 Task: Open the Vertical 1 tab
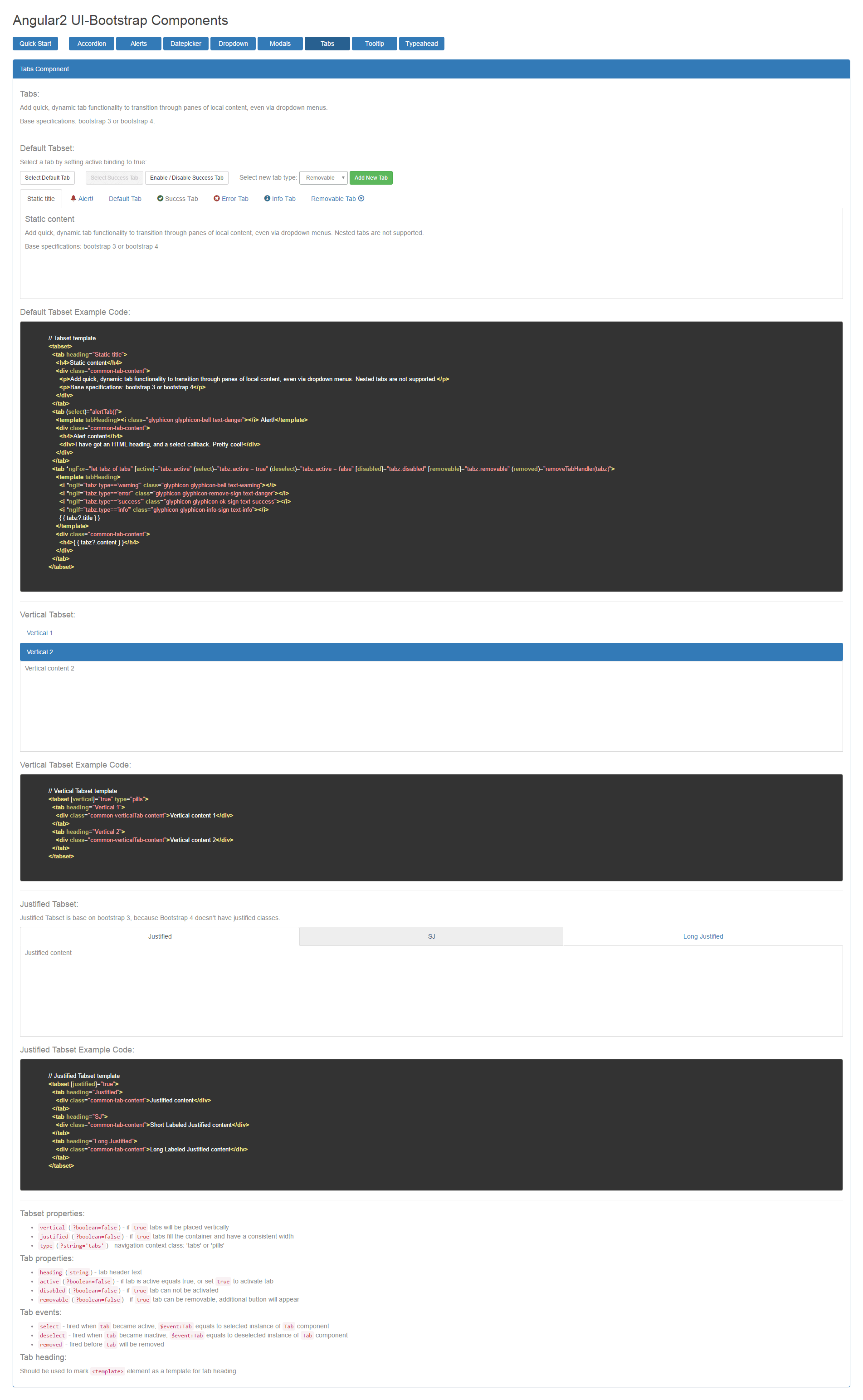[39, 632]
